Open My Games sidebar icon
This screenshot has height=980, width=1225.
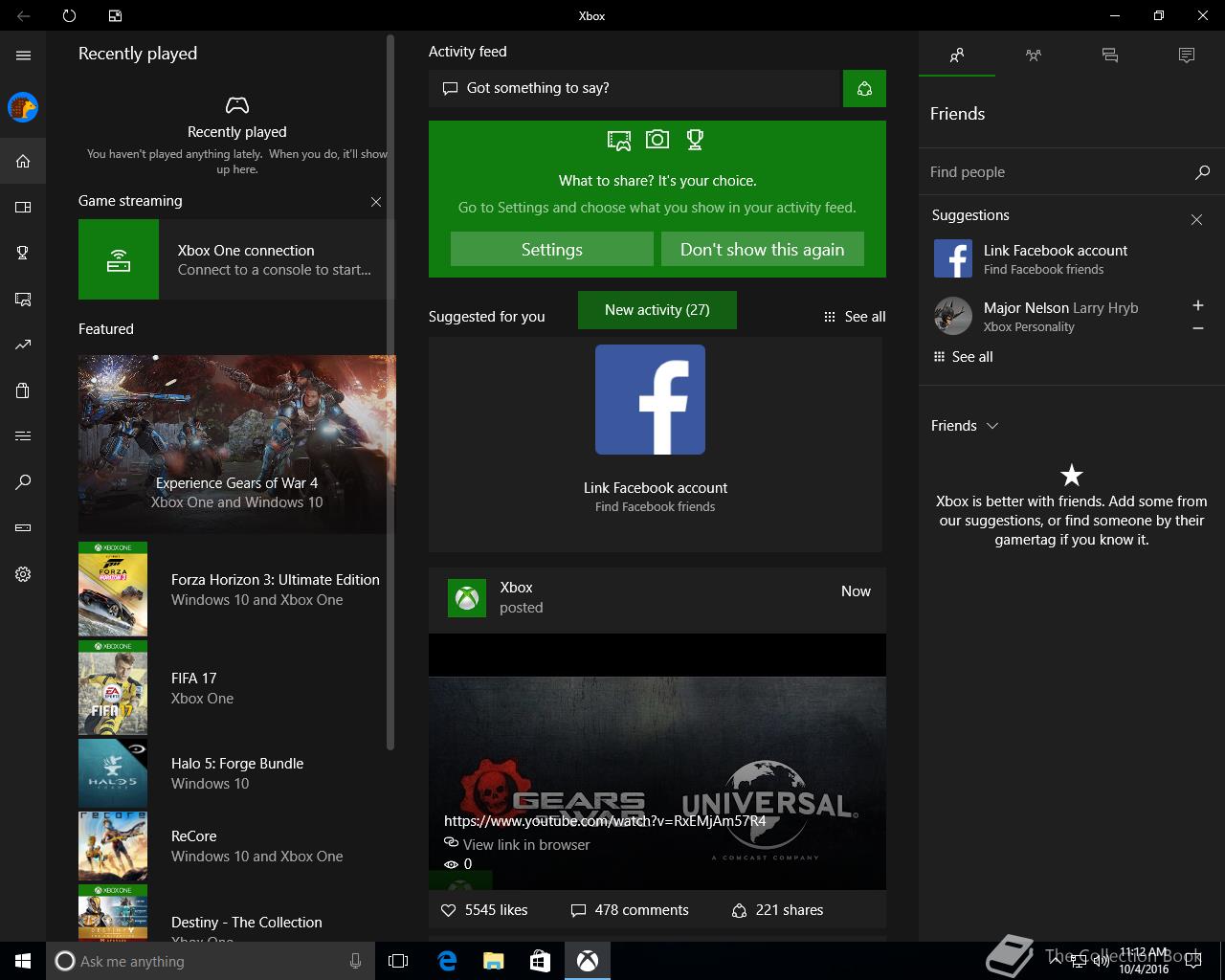pos(23,207)
